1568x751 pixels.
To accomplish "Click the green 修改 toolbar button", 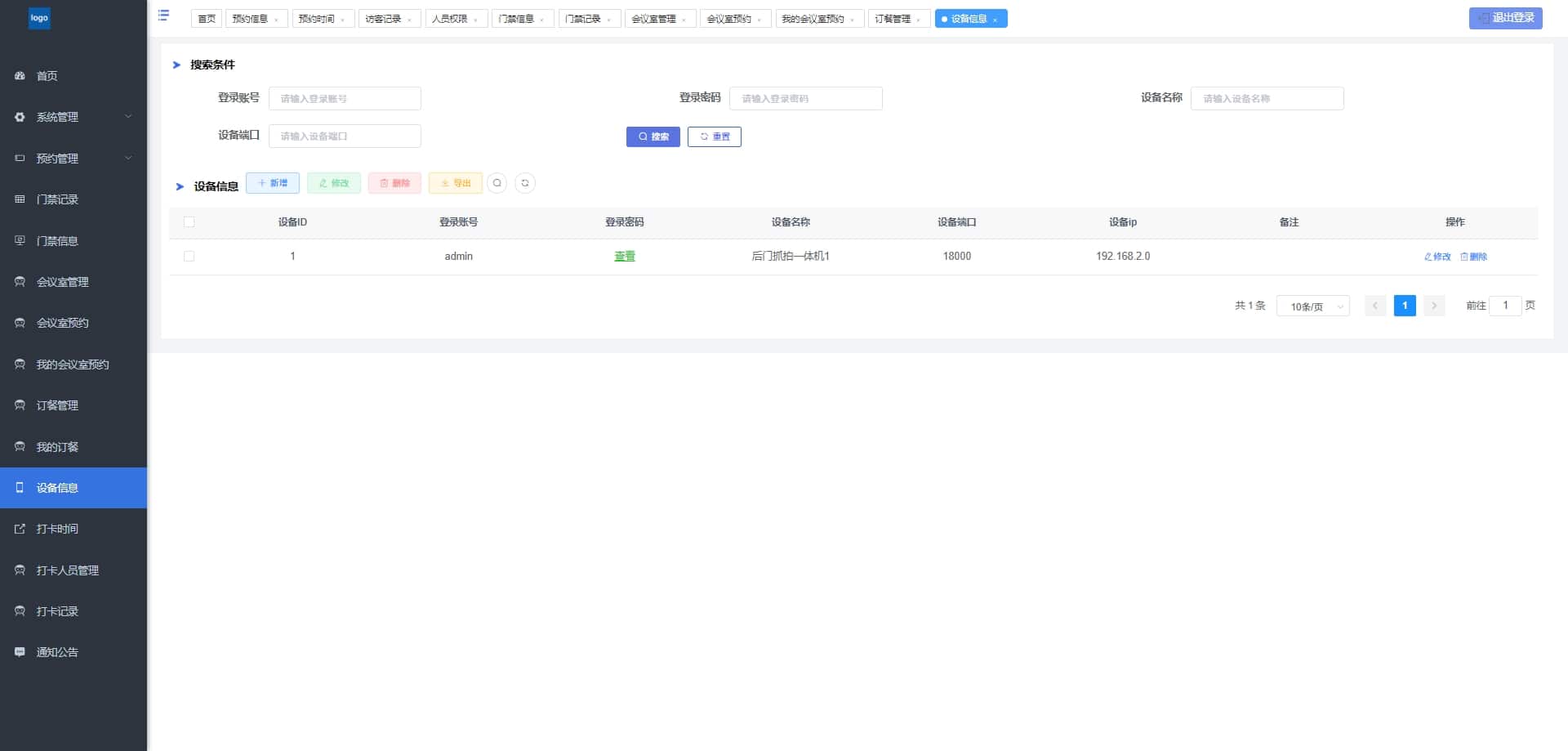I will [x=334, y=183].
